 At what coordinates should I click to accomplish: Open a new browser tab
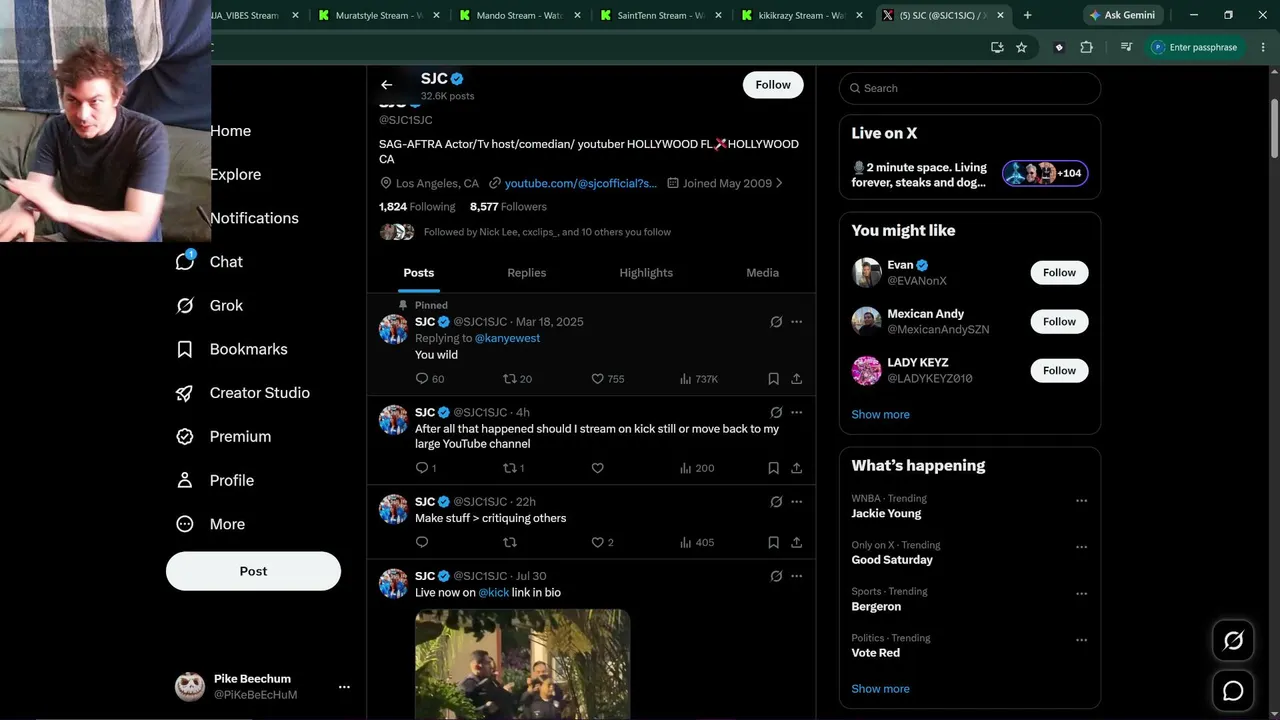(1027, 15)
